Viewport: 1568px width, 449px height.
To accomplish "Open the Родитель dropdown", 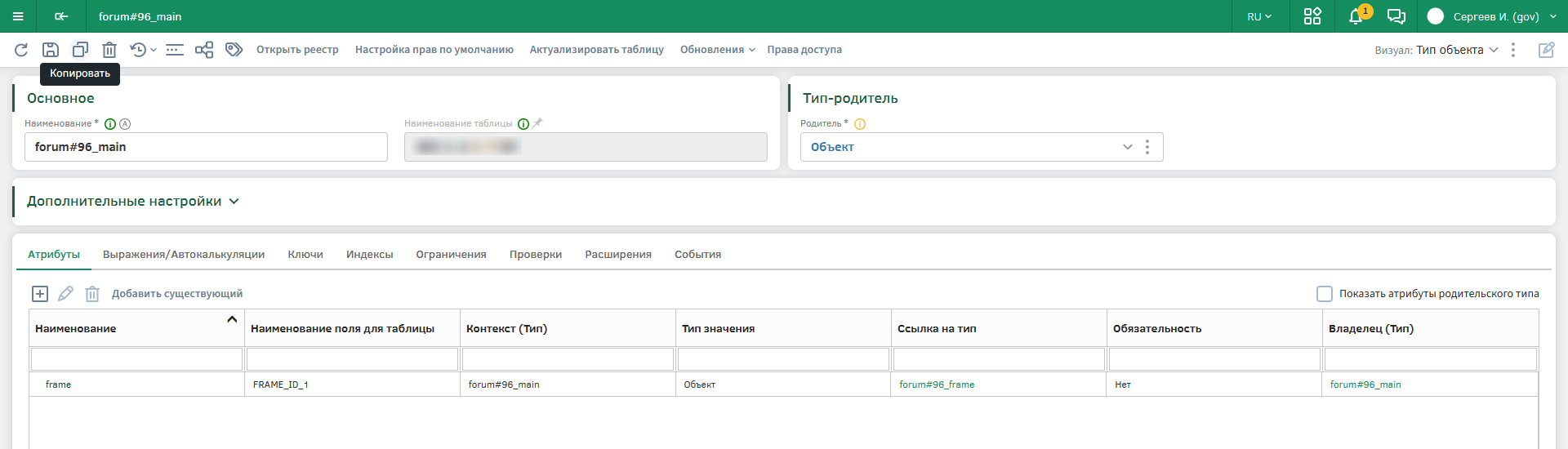I will (x=1127, y=147).
